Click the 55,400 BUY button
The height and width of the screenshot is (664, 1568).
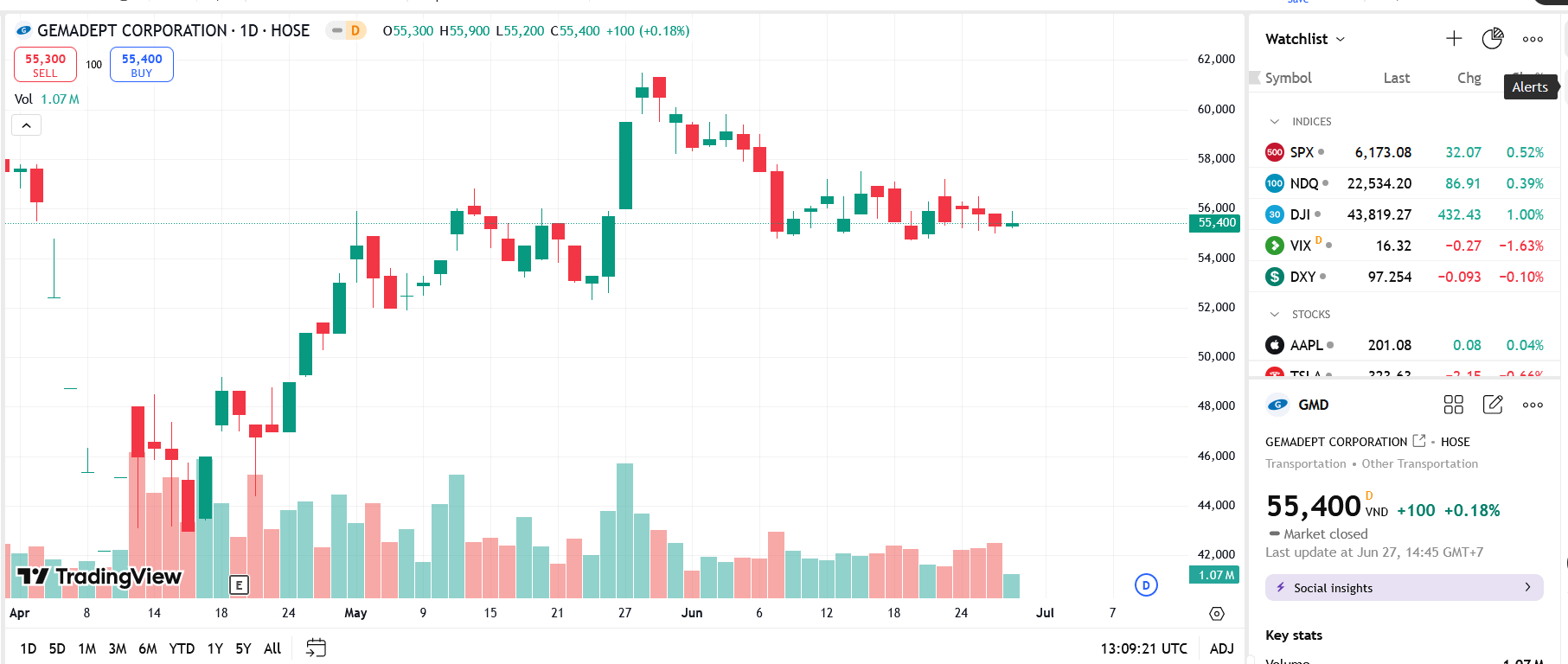(142, 65)
